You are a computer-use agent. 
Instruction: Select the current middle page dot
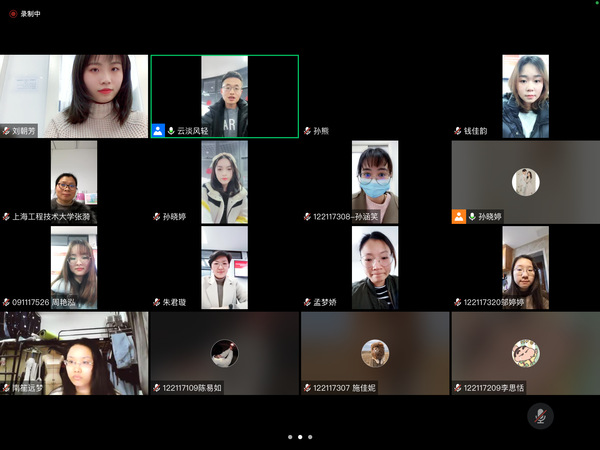pyautogui.click(x=300, y=437)
